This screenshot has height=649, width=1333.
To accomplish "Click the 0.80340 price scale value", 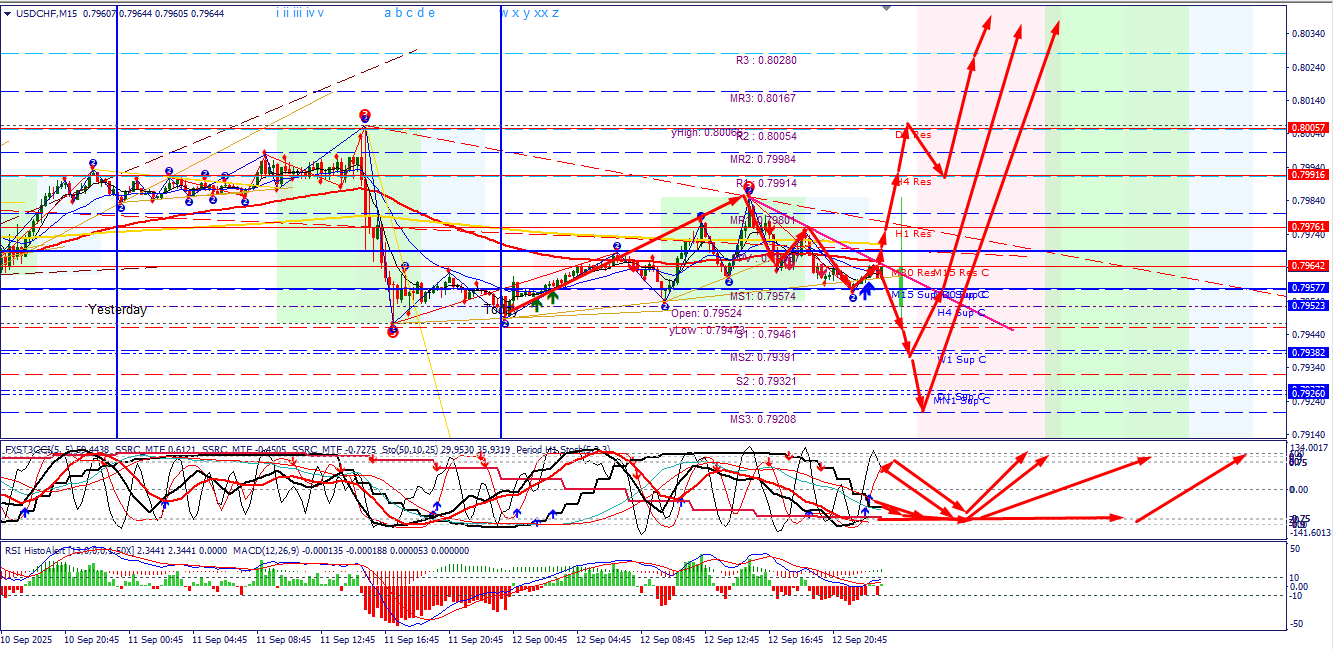I will coord(1310,34).
